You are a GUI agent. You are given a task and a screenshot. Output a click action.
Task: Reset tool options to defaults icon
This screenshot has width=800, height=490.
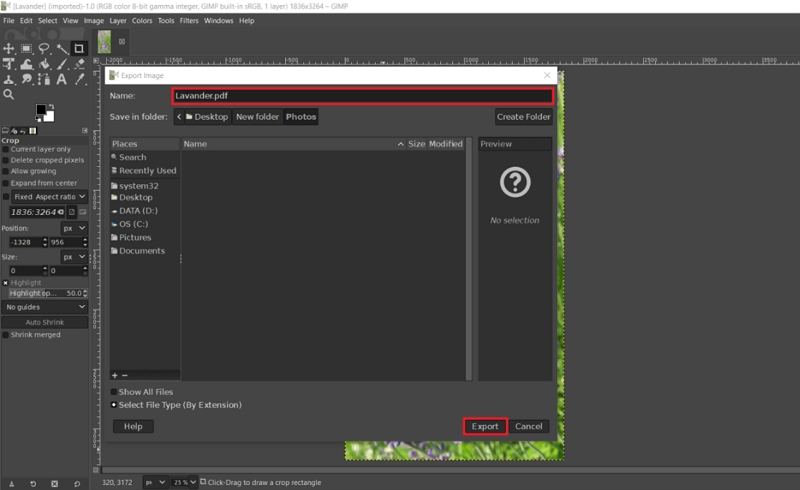[77, 484]
